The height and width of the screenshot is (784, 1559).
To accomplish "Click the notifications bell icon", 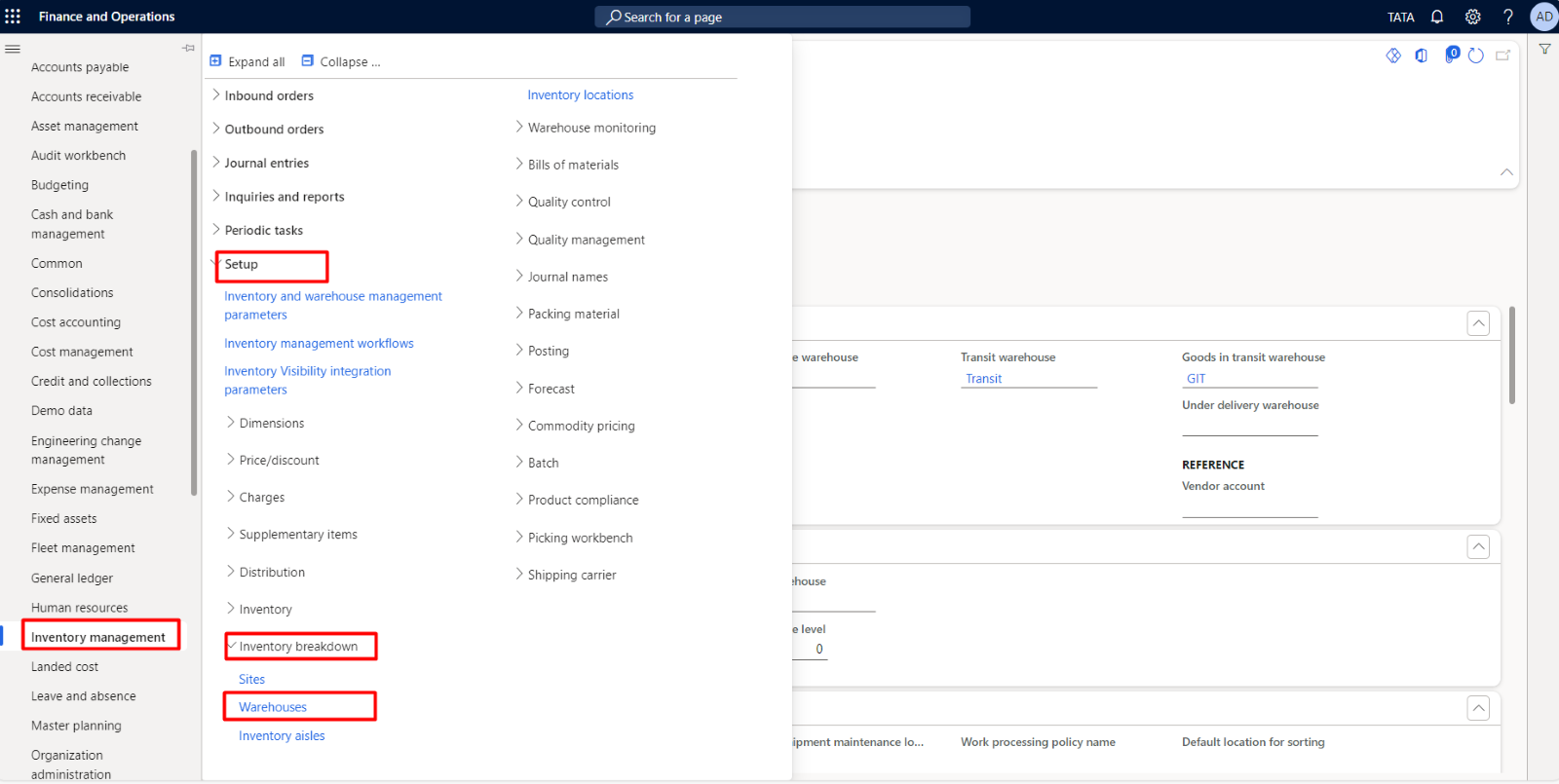I will point(1437,17).
